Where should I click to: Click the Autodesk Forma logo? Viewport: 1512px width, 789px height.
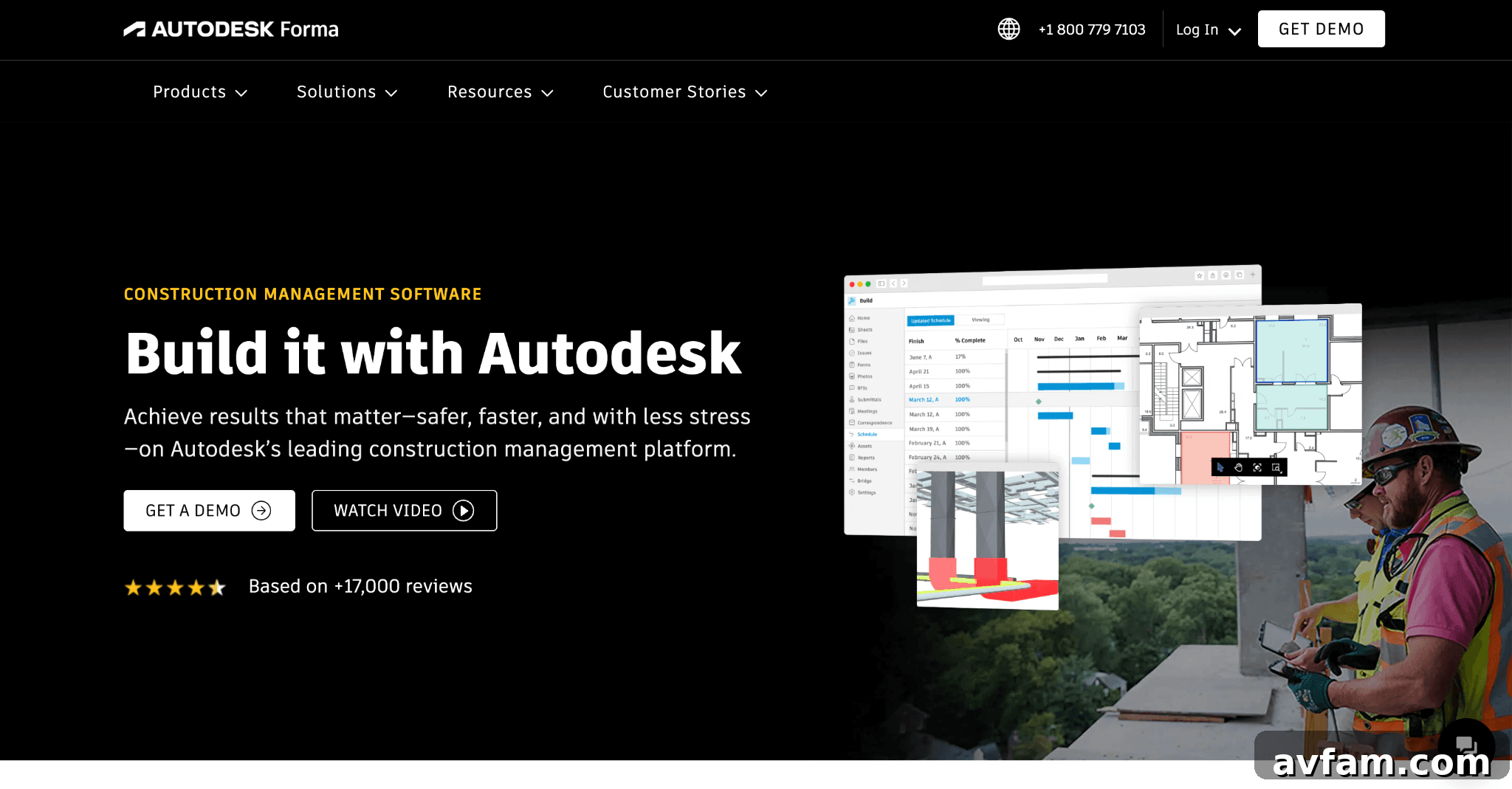(x=231, y=30)
